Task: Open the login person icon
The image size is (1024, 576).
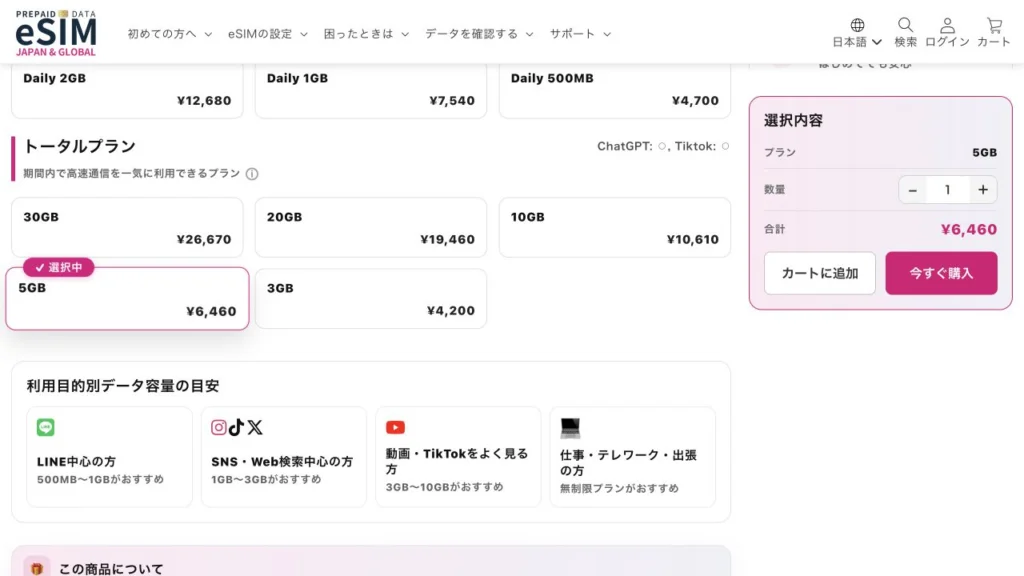Action: (947, 25)
